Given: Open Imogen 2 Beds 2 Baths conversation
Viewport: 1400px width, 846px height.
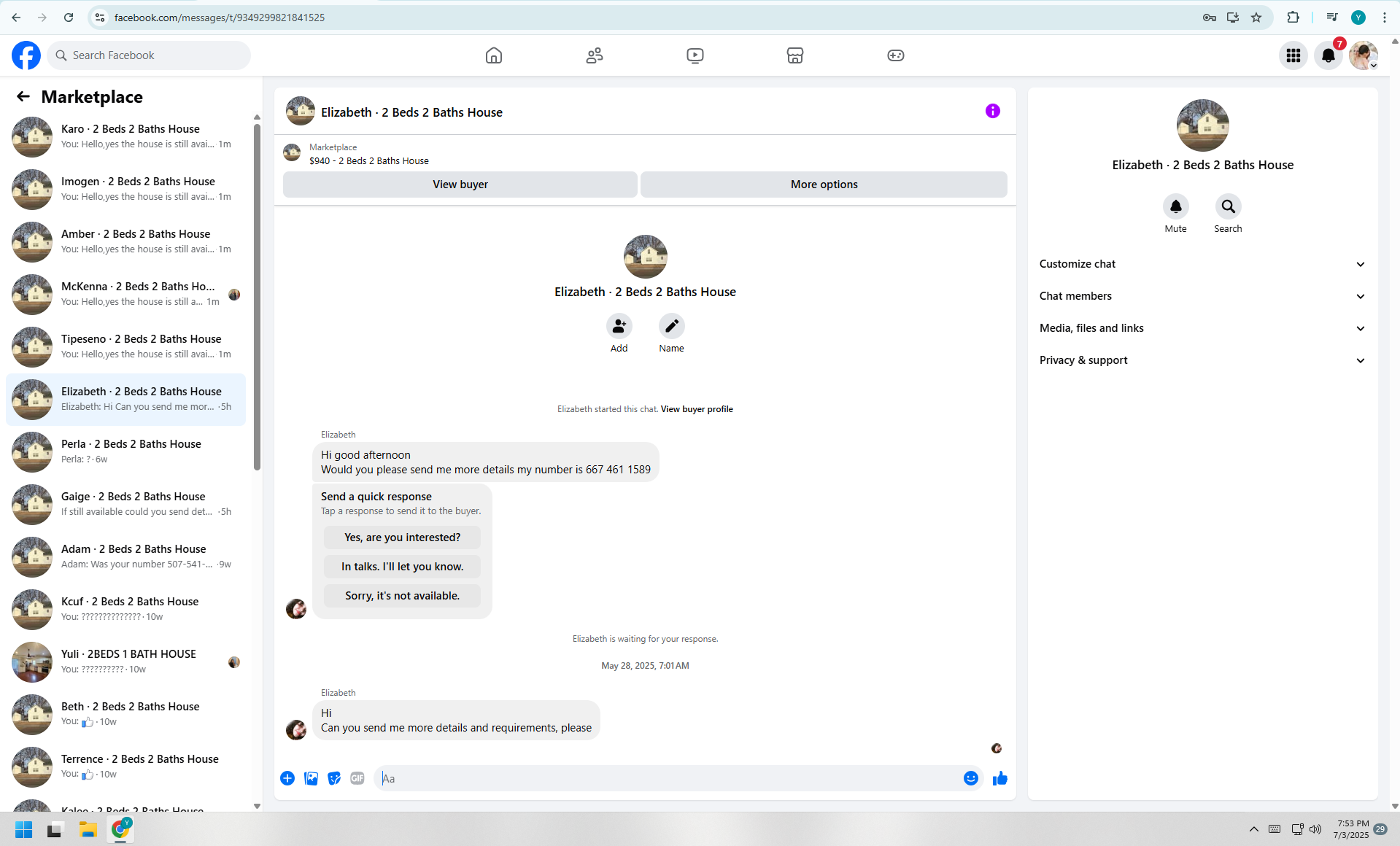Looking at the screenshot, I should click(x=125, y=190).
